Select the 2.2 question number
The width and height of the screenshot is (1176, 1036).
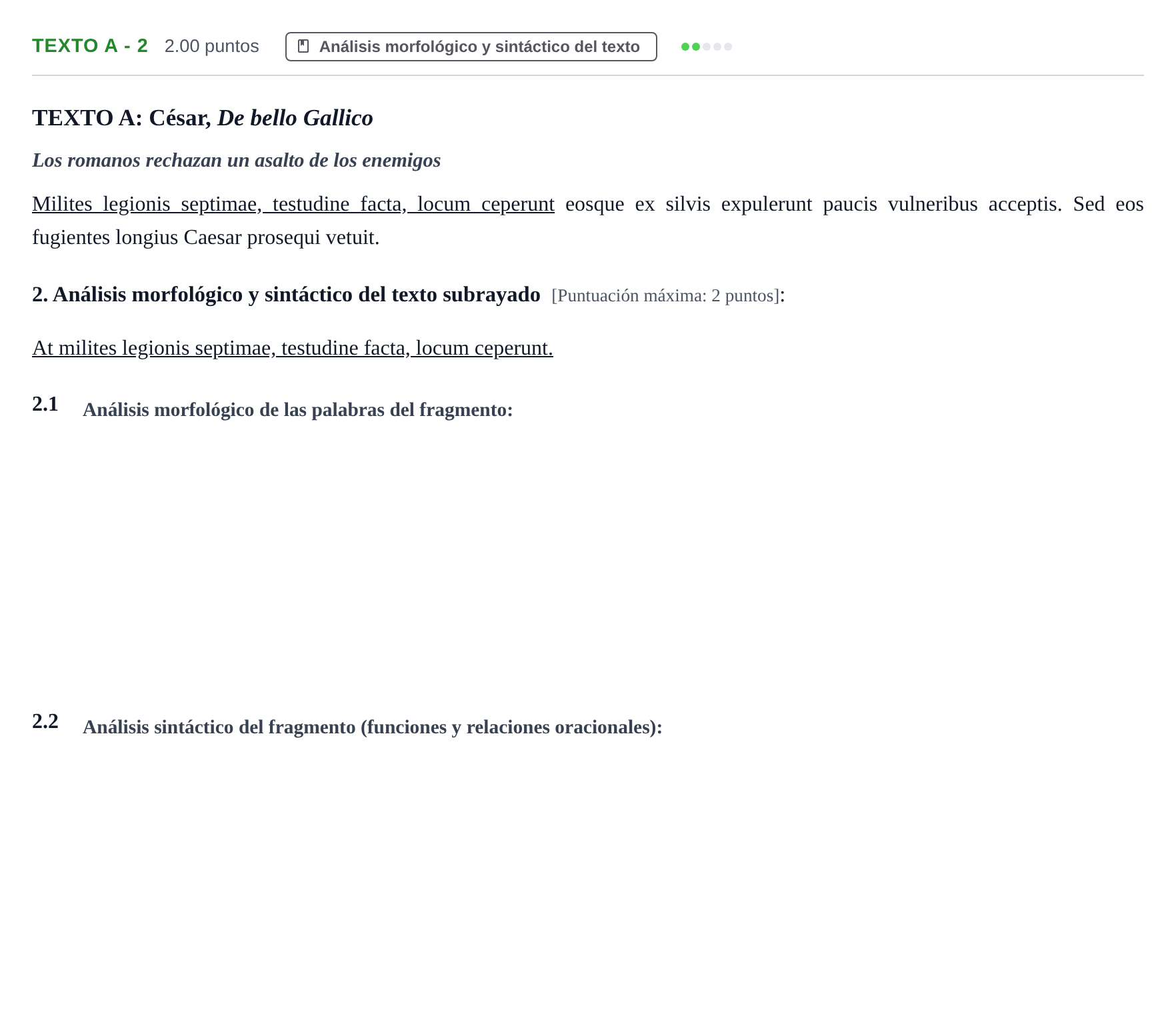coord(45,721)
